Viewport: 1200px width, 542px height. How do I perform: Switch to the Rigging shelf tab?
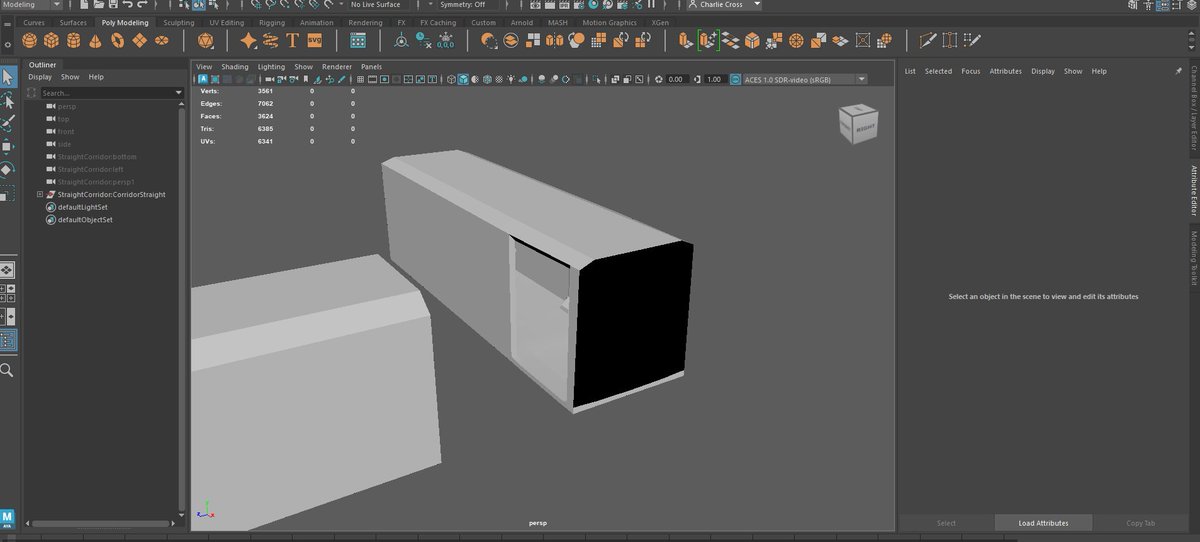coord(272,22)
